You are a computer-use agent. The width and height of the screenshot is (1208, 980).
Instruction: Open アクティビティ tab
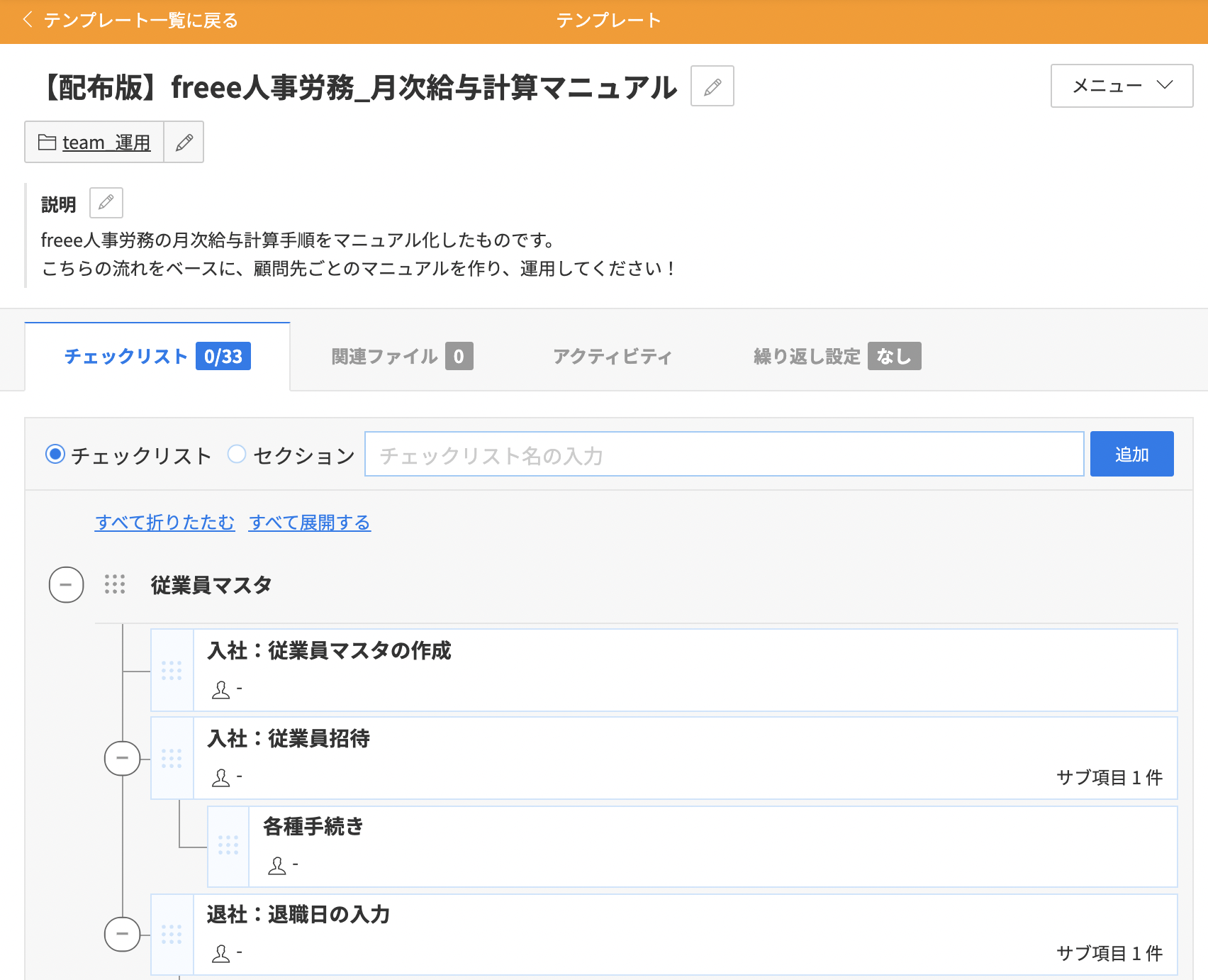pyautogui.click(x=613, y=356)
